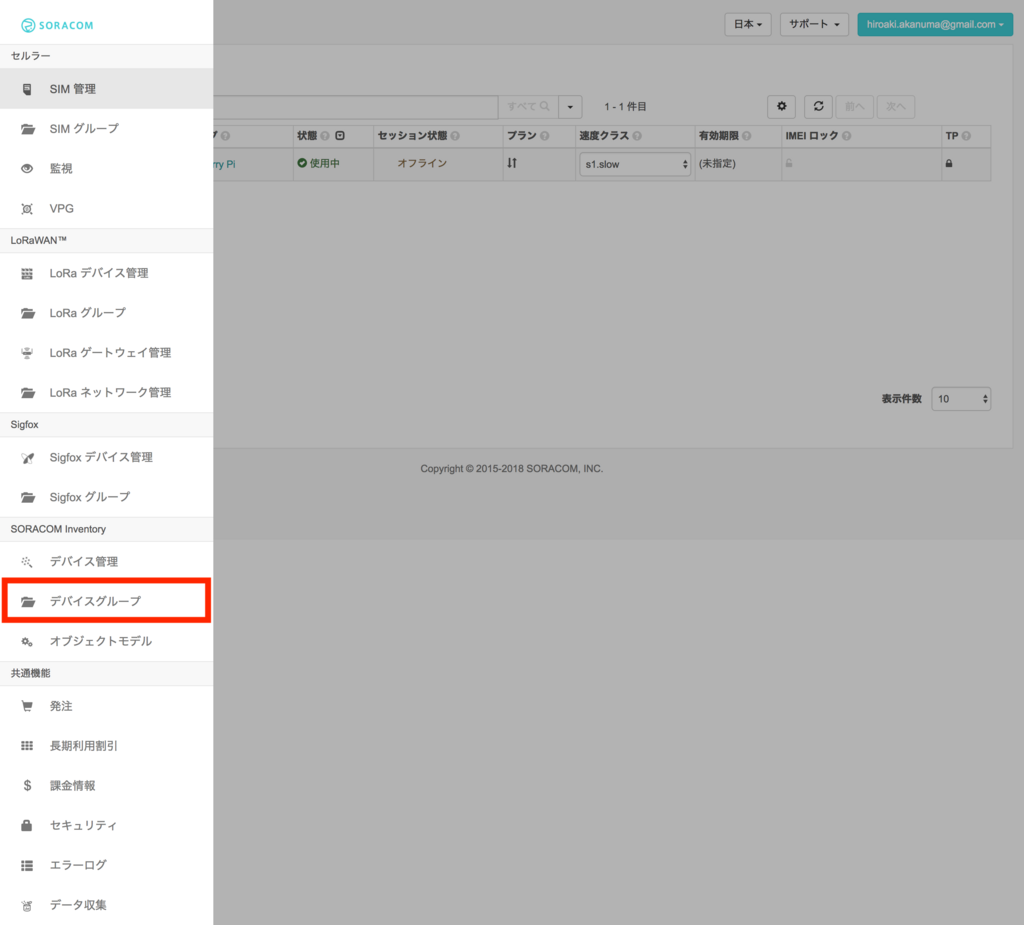
Task: Open VPG menu item
Action: (106, 208)
